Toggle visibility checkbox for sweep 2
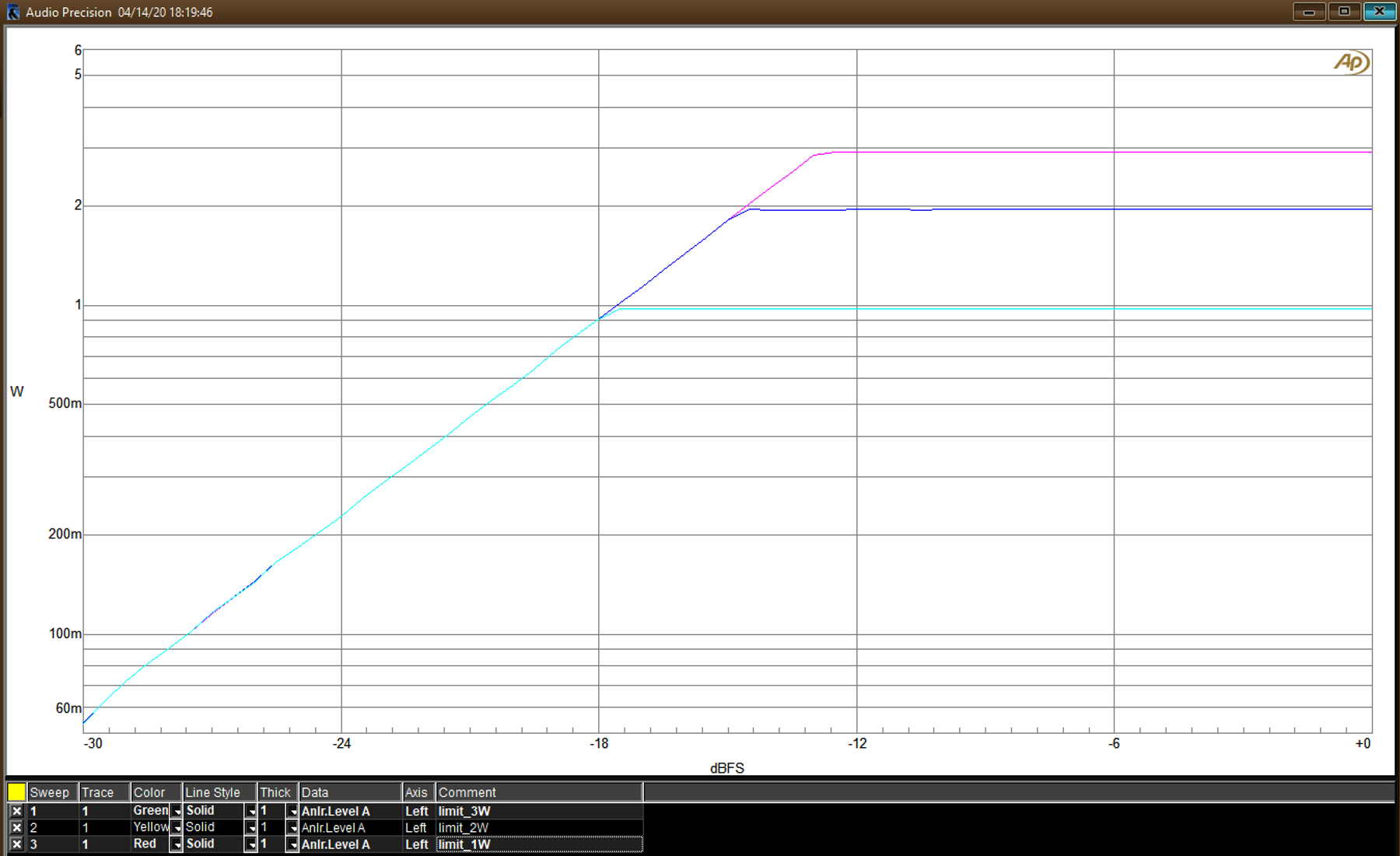1400x856 pixels. [16, 828]
